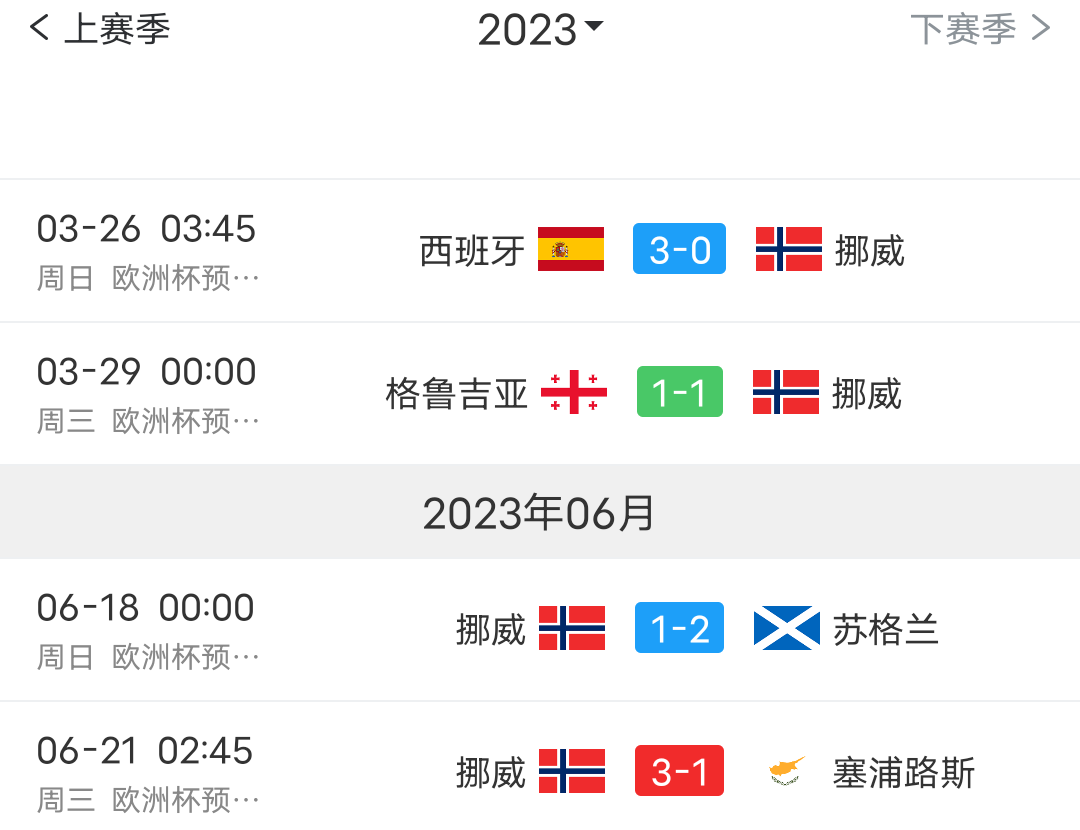Click Norway flag in the 06-18 match
Screen dimensions: 1080x830
[x=572, y=628]
